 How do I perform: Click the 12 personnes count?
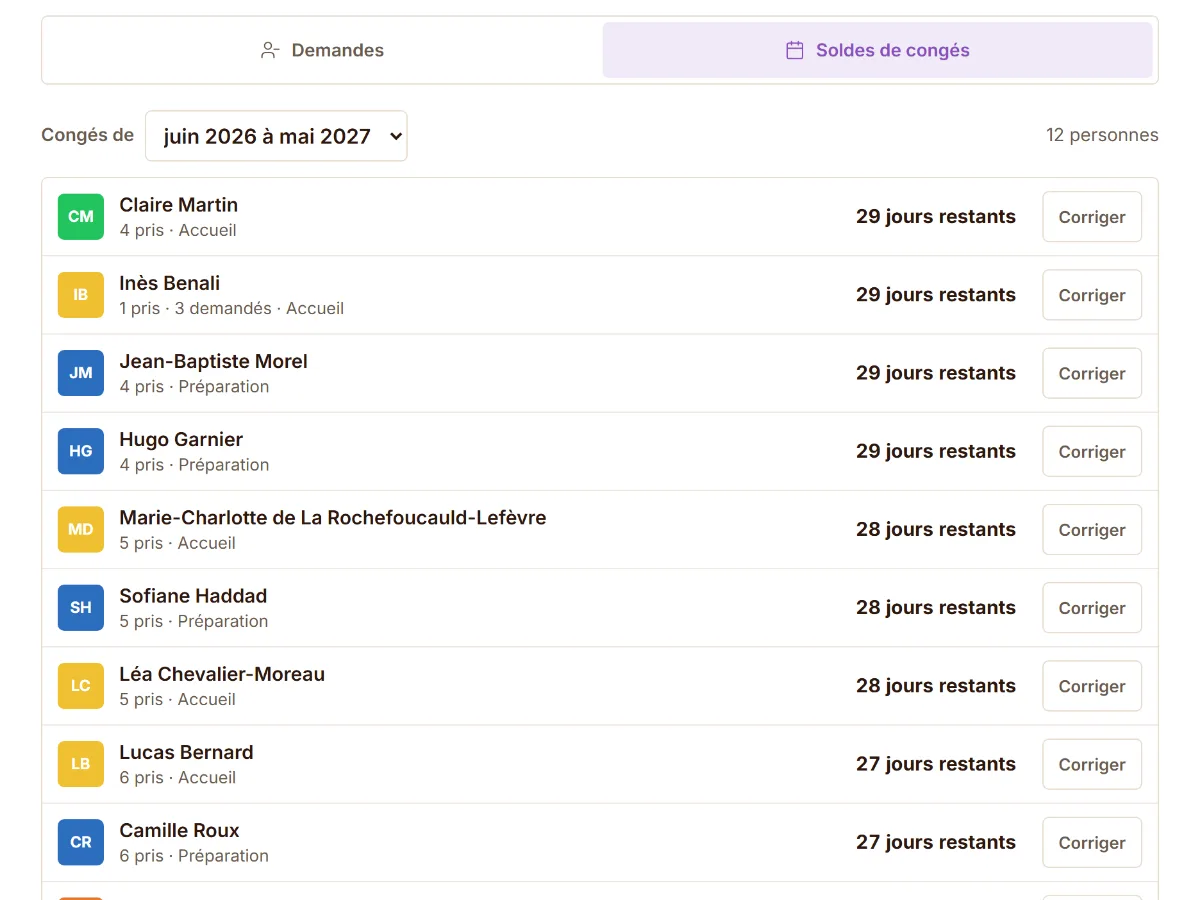click(x=1102, y=135)
